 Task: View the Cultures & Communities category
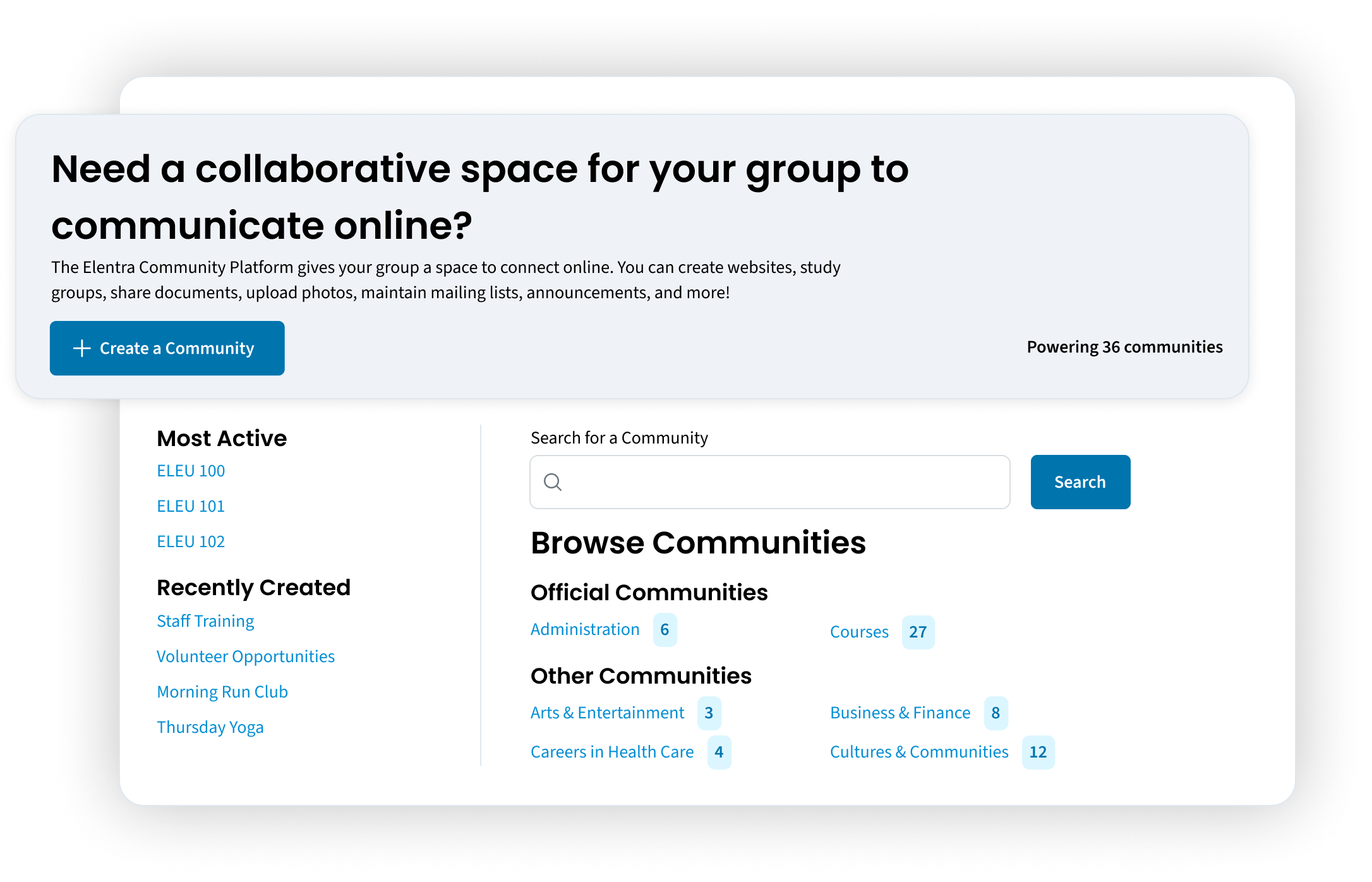919,752
